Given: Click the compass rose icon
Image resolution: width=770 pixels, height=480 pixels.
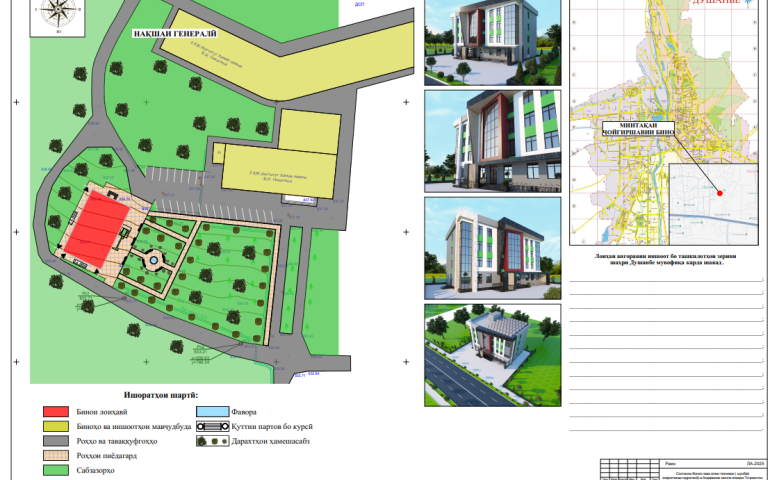Looking at the screenshot, I should point(57,14).
